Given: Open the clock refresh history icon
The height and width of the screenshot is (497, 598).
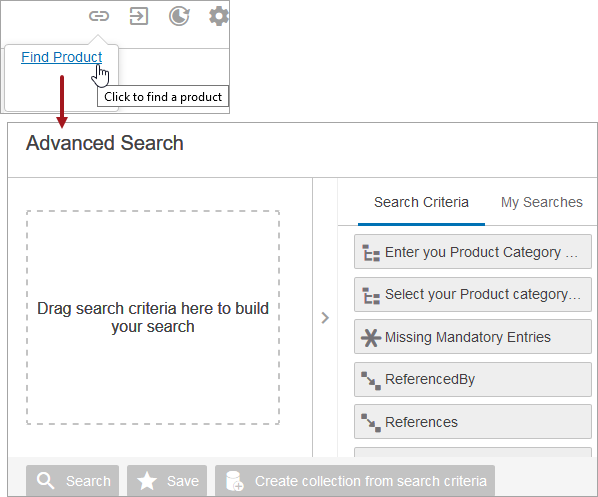Looking at the screenshot, I should [x=179, y=16].
